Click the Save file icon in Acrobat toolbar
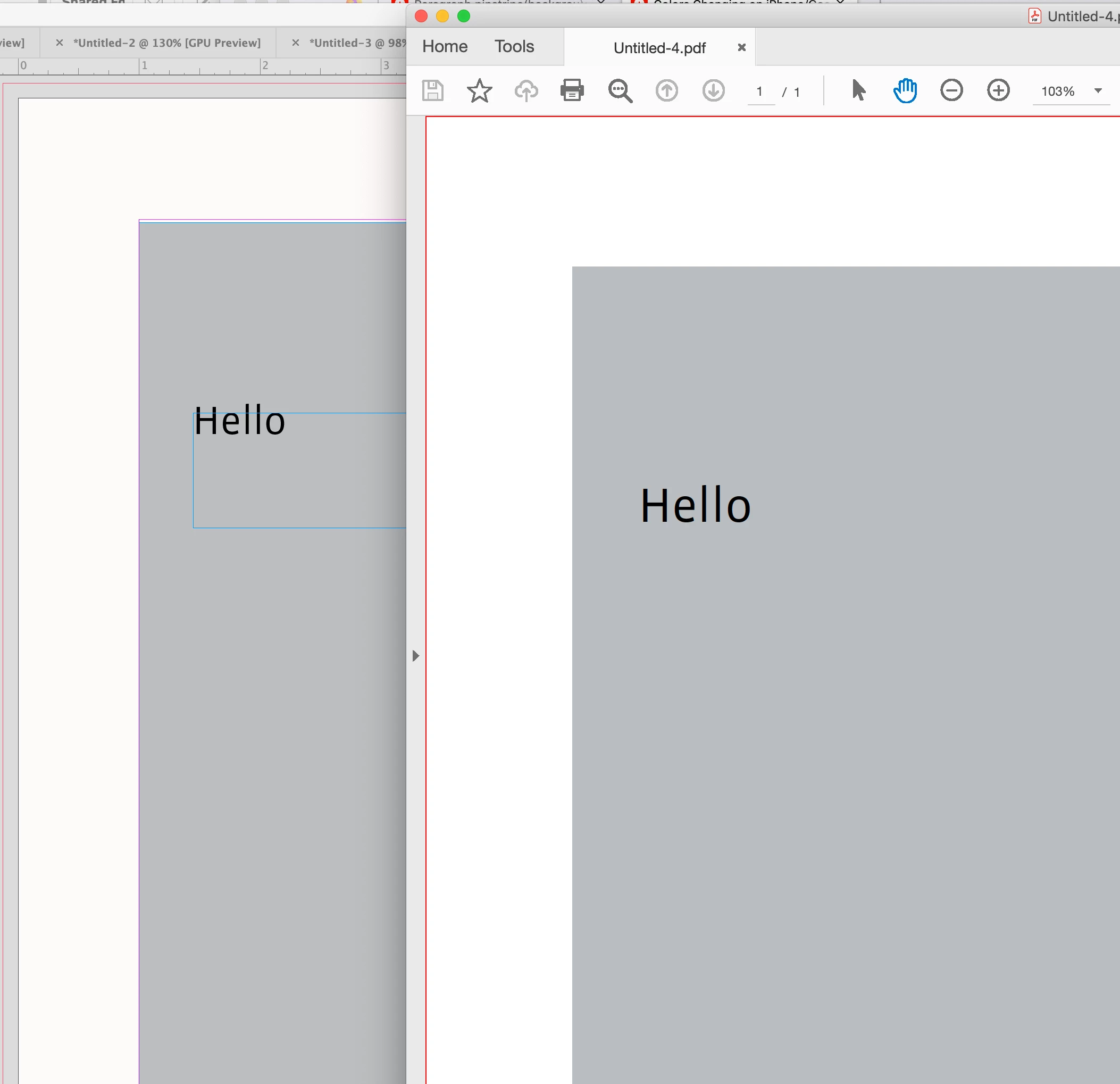The height and width of the screenshot is (1084, 1120). [x=432, y=91]
